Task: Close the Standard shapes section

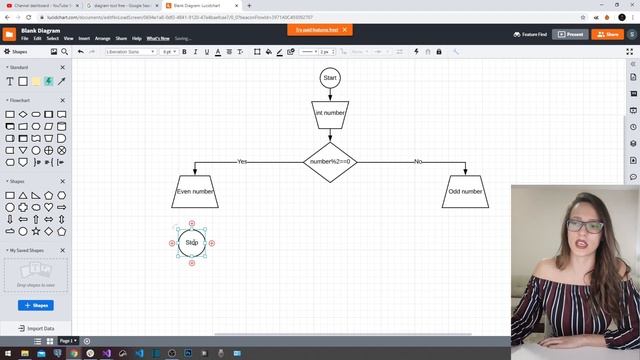Action: [62, 67]
